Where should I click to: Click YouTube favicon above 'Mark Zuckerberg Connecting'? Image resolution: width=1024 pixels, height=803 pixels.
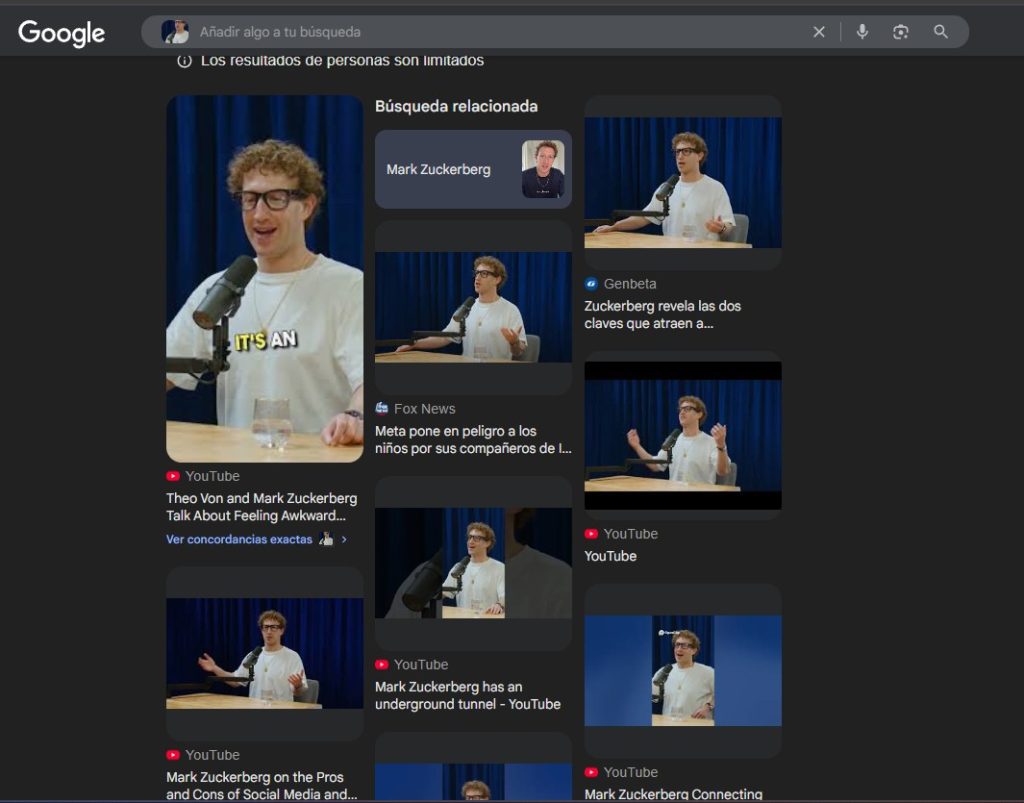(591, 772)
